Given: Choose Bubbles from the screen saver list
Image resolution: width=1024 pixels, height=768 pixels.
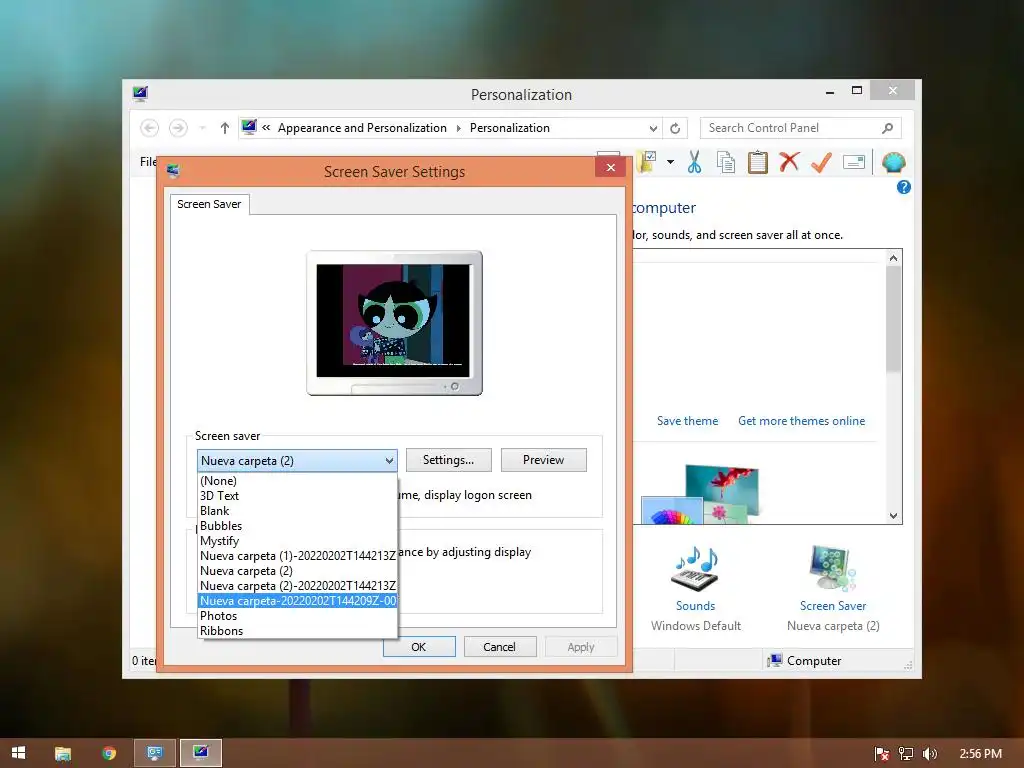Looking at the screenshot, I should 297,526.
